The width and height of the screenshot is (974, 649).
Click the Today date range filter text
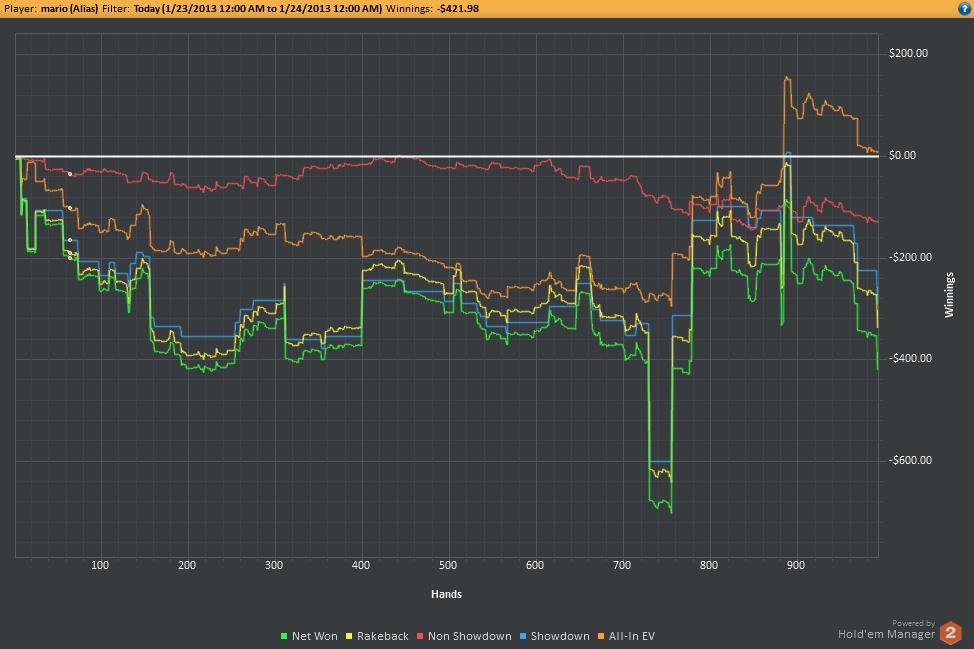tap(258, 9)
